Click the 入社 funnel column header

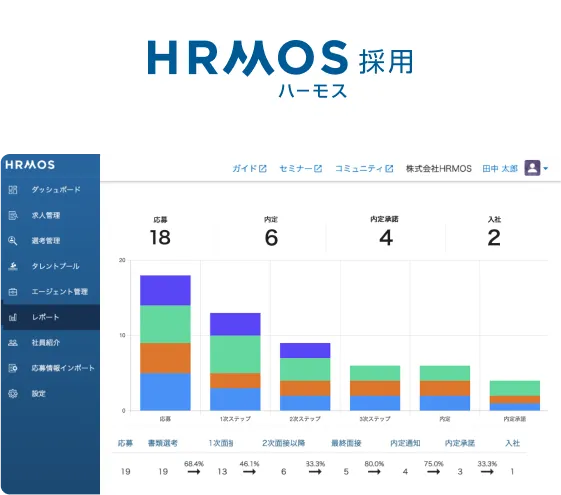coord(512,443)
